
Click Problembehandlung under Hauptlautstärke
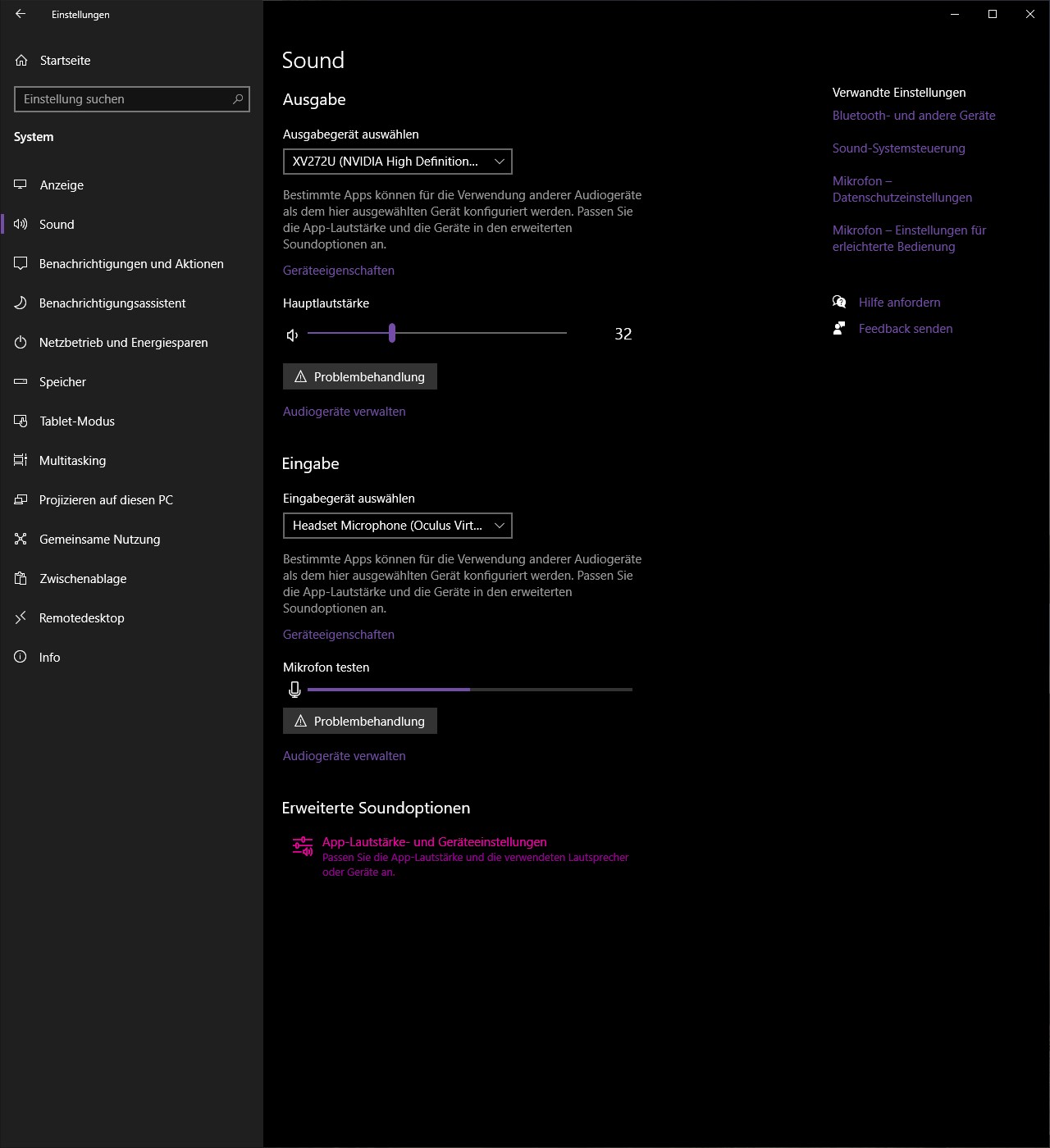[x=359, y=377]
